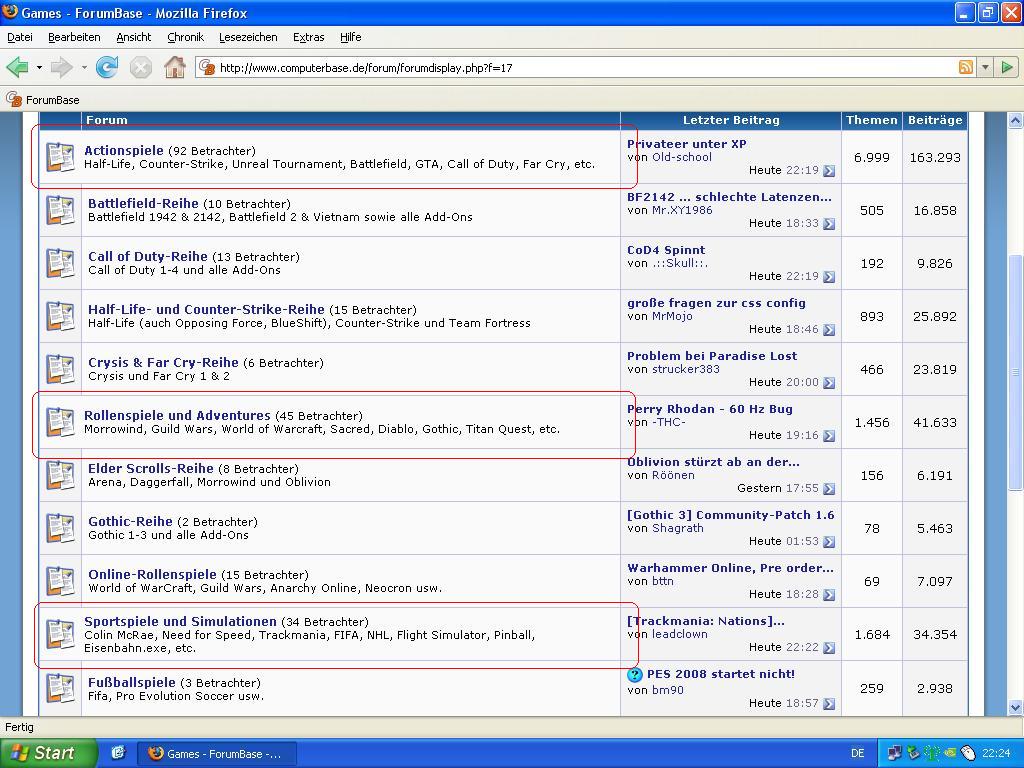Click the Forward arrow button
This screenshot has width=1024, height=768.
click(61, 67)
